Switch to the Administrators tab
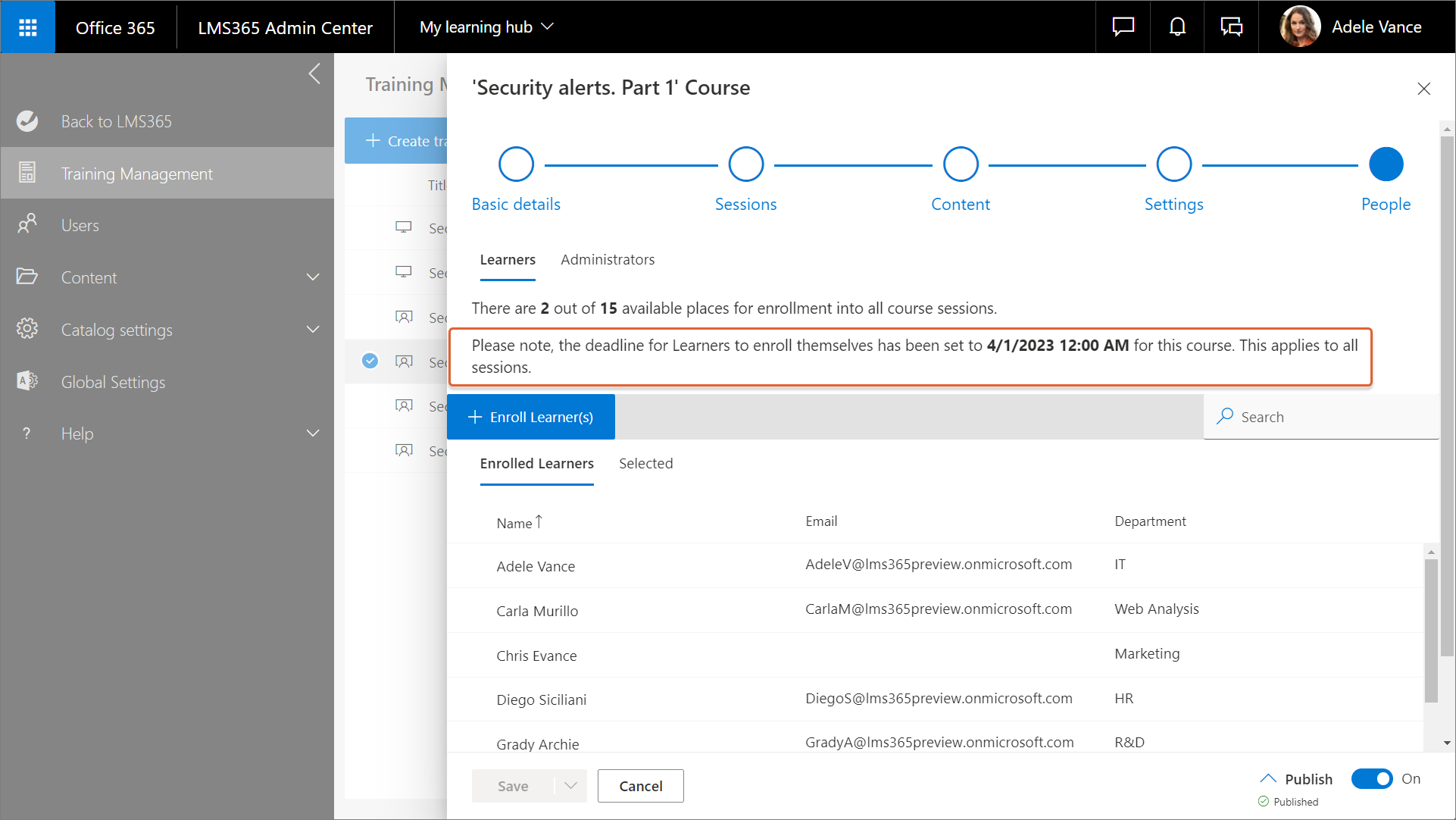This screenshot has height=820, width=1456. pyautogui.click(x=608, y=260)
